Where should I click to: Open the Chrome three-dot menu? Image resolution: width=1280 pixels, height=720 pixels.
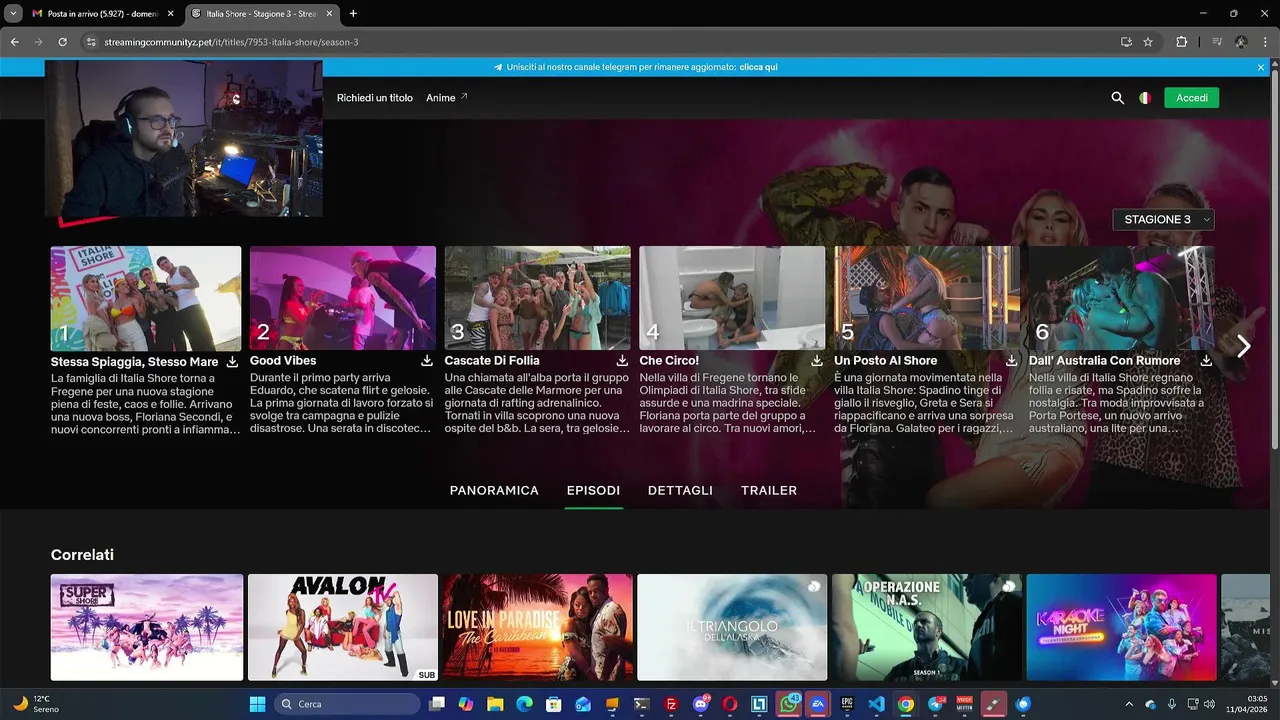coord(1265,42)
